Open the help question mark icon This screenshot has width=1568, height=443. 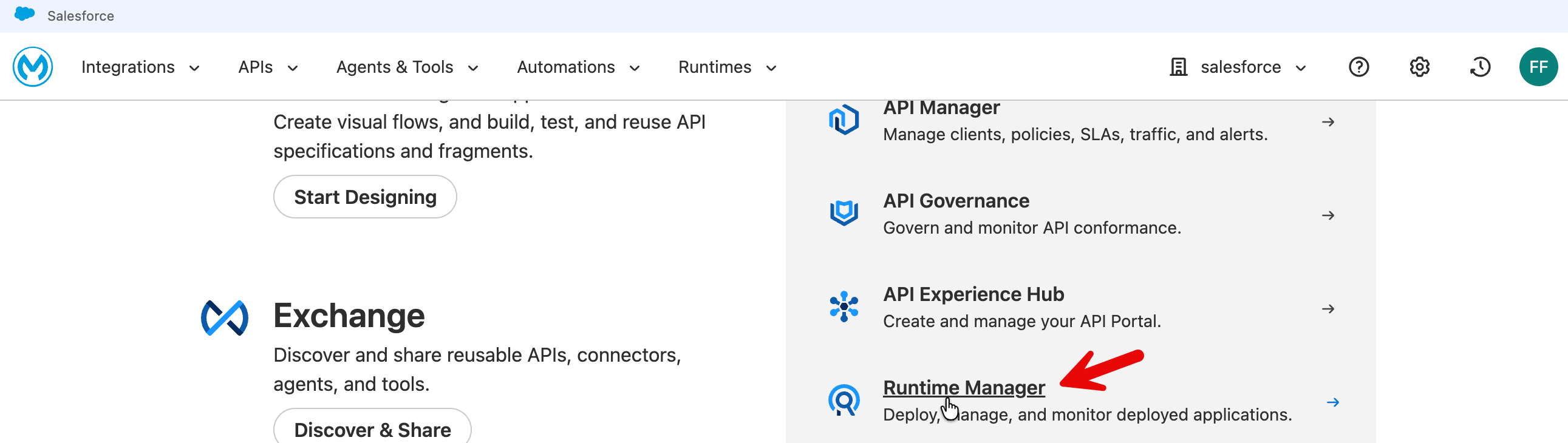(1358, 67)
